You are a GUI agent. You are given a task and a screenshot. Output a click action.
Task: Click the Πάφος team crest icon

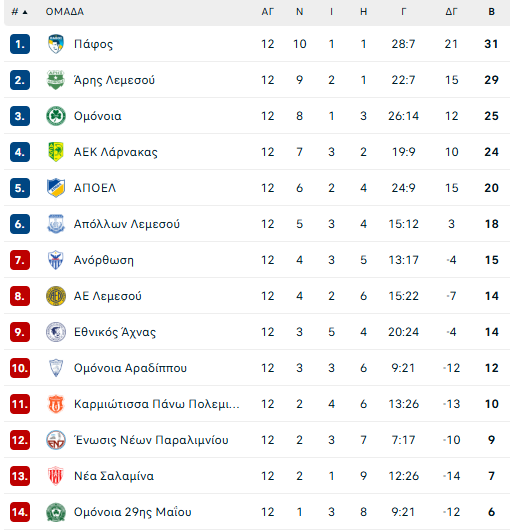pyautogui.click(x=56, y=44)
